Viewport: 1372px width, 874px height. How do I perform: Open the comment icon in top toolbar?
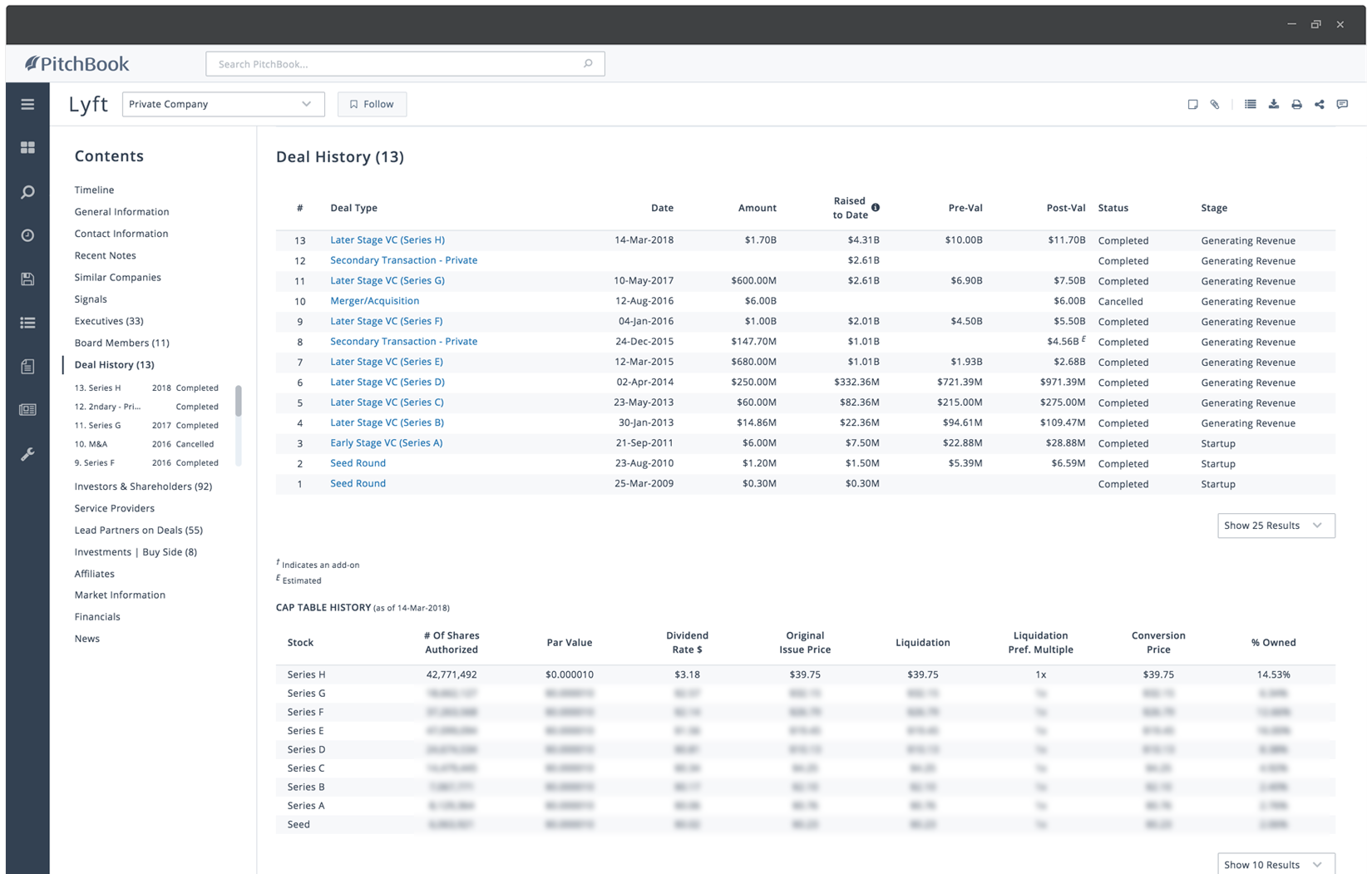[x=1342, y=104]
